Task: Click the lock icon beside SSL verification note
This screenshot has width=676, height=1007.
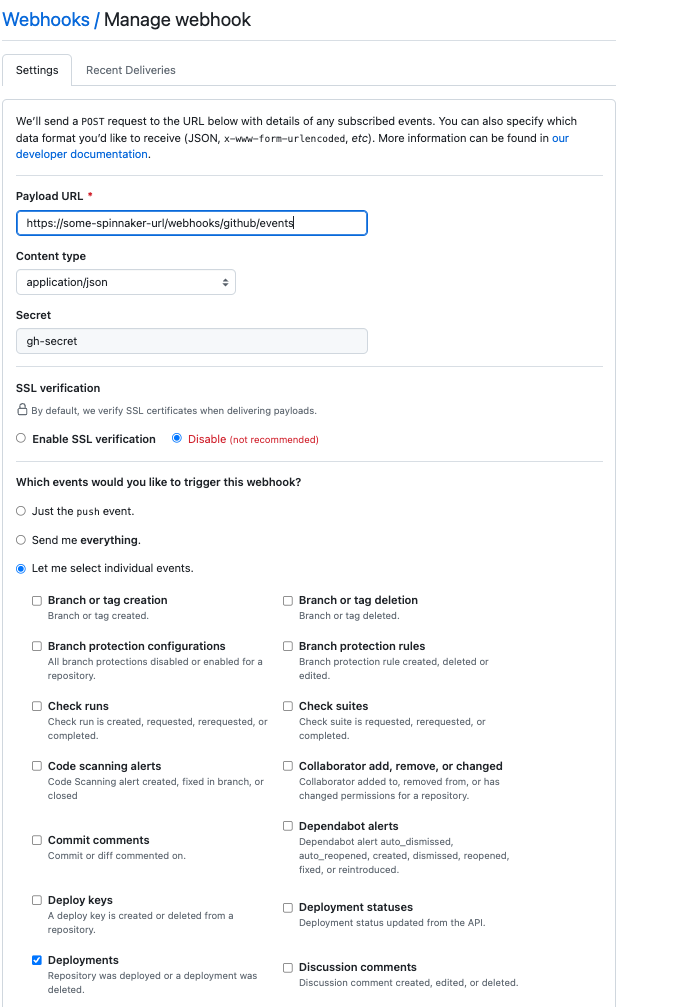Action: [x=22, y=410]
